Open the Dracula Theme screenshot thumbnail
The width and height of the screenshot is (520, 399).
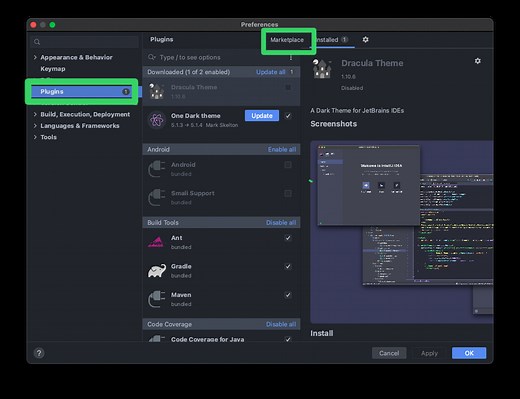(x=402, y=232)
